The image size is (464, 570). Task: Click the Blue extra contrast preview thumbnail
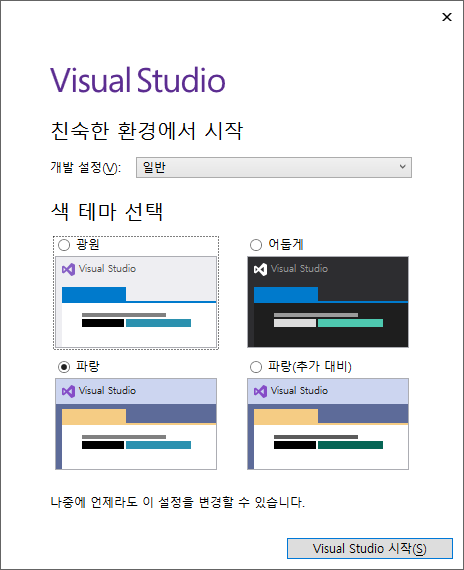point(328,424)
